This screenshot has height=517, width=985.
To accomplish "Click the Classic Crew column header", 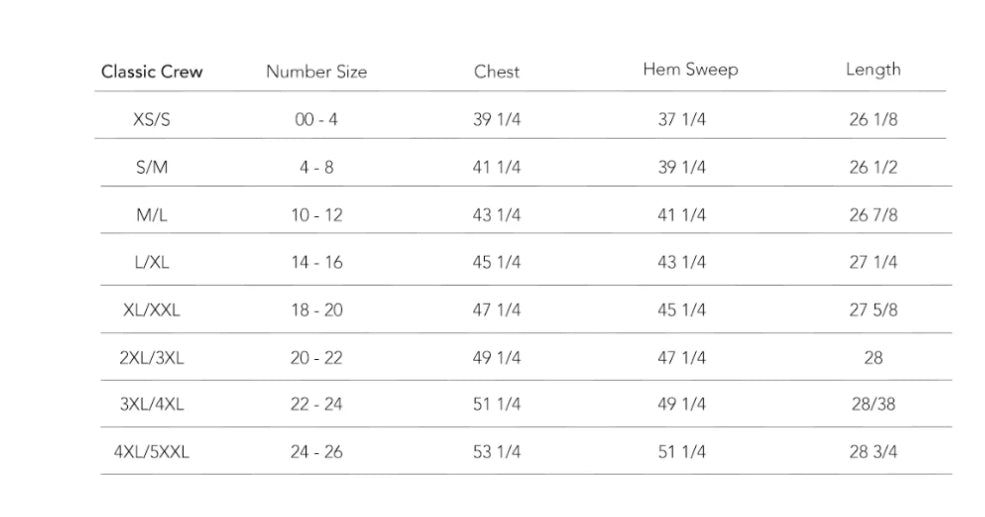I will pyautogui.click(x=152, y=72).
